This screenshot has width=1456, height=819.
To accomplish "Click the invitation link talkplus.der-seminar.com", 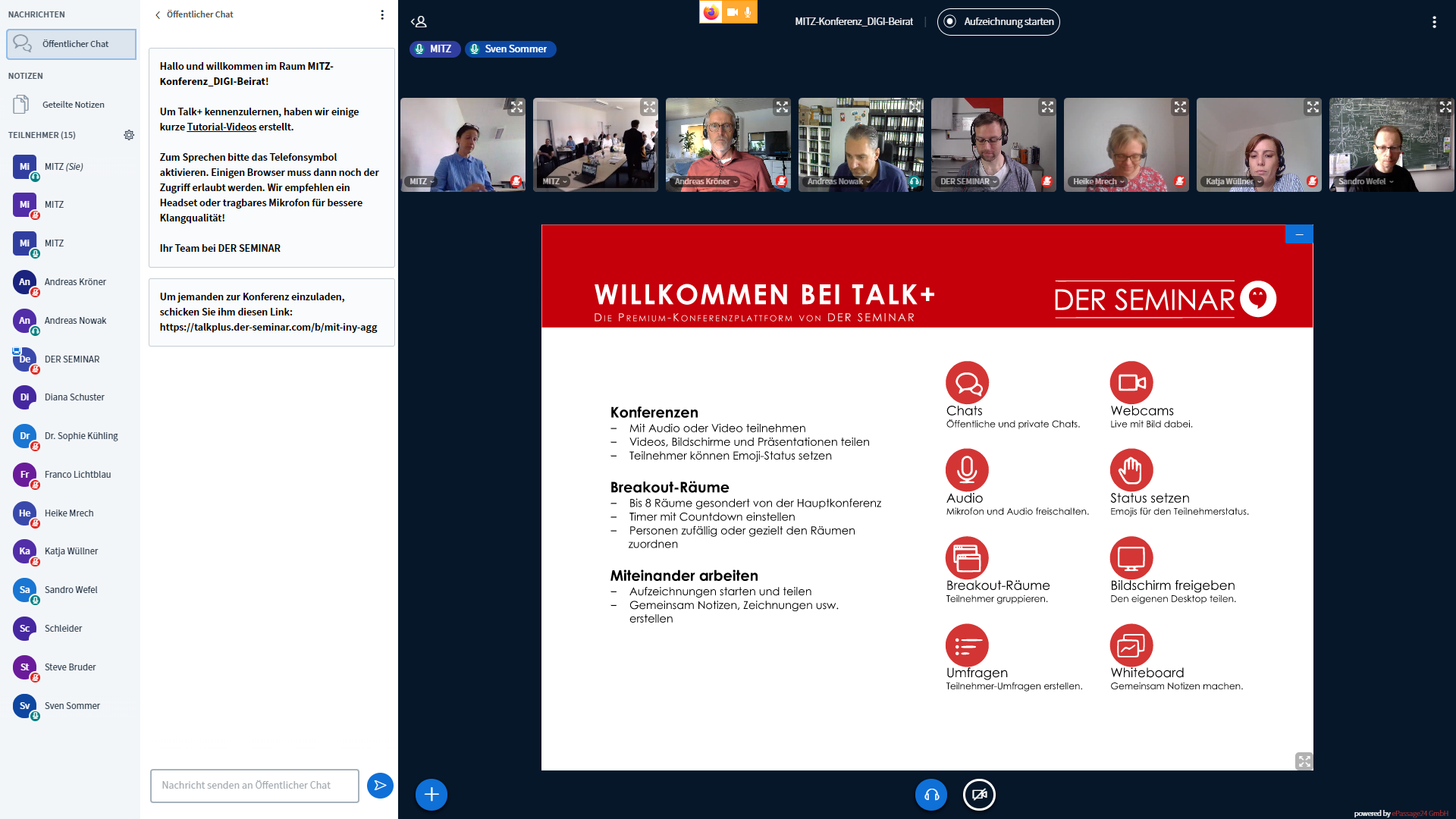I will [268, 328].
